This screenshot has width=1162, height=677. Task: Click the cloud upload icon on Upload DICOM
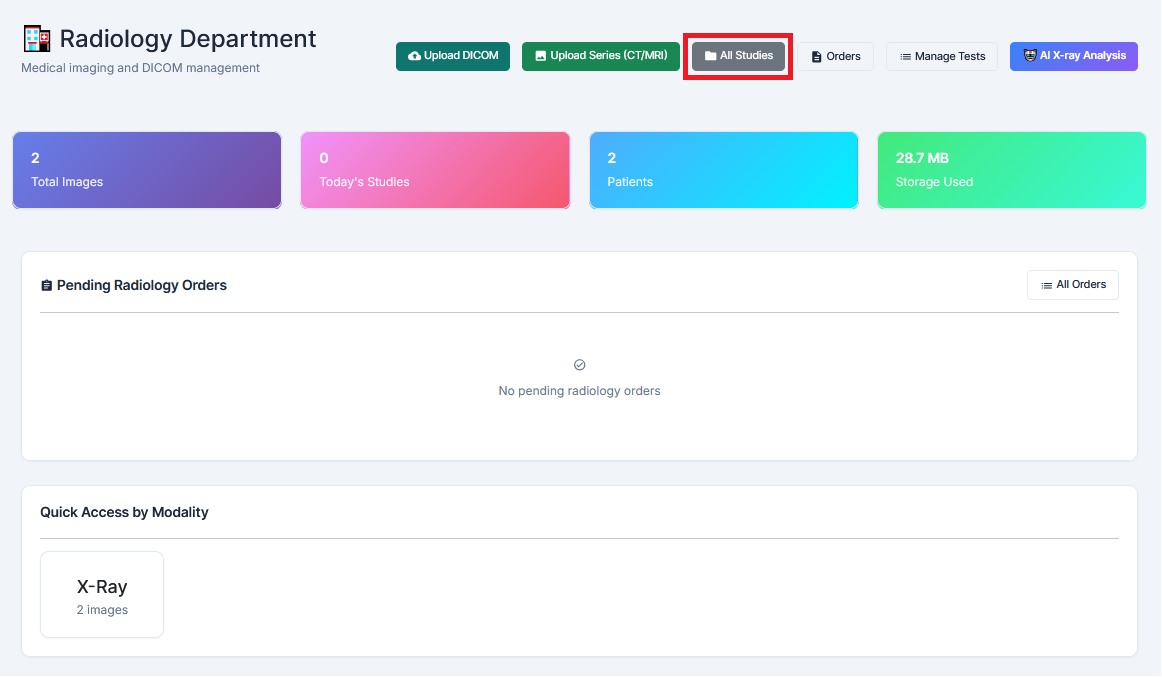(414, 56)
